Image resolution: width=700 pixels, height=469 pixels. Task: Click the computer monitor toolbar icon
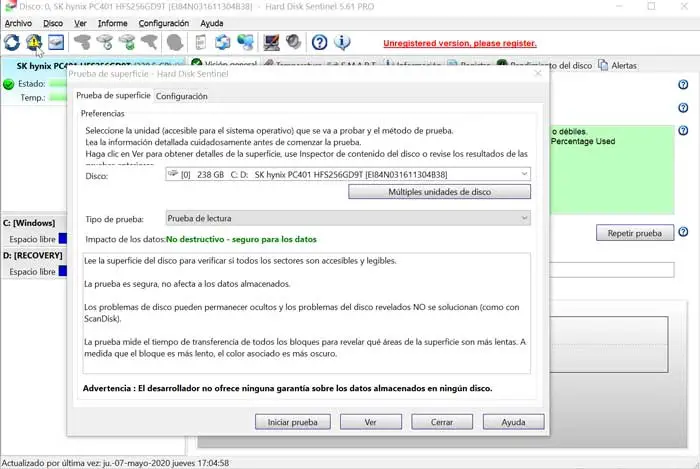(x=271, y=42)
